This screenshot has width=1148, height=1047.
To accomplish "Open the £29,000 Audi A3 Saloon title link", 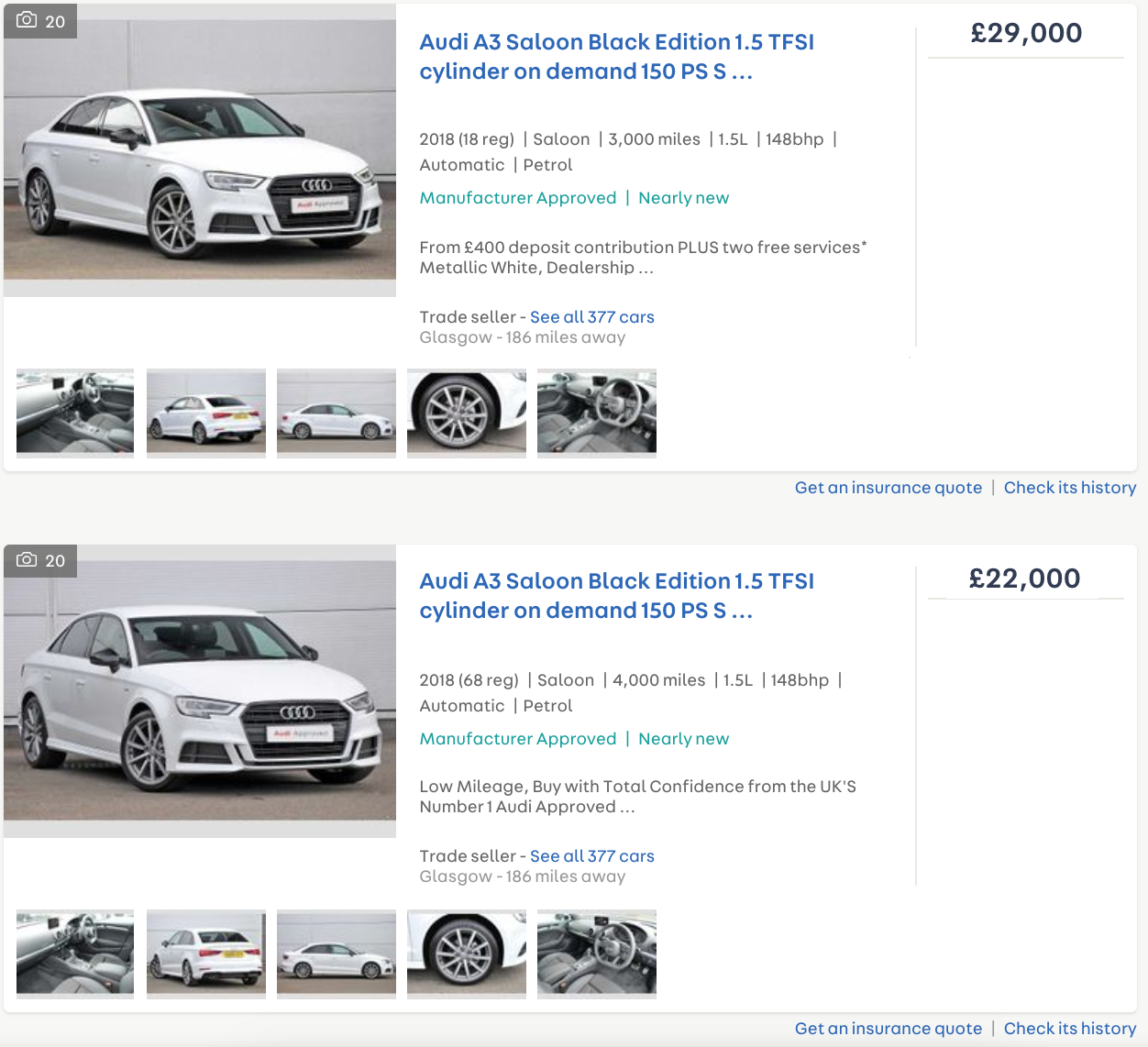I will pos(616,57).
